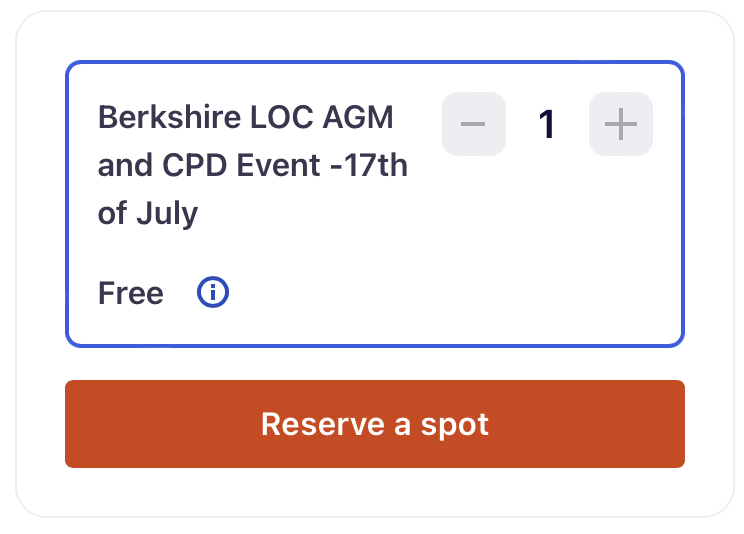Tap the grey minus stepper control
Image resolution: width=744 pixels, height=534 pixels.
point(474,124)
